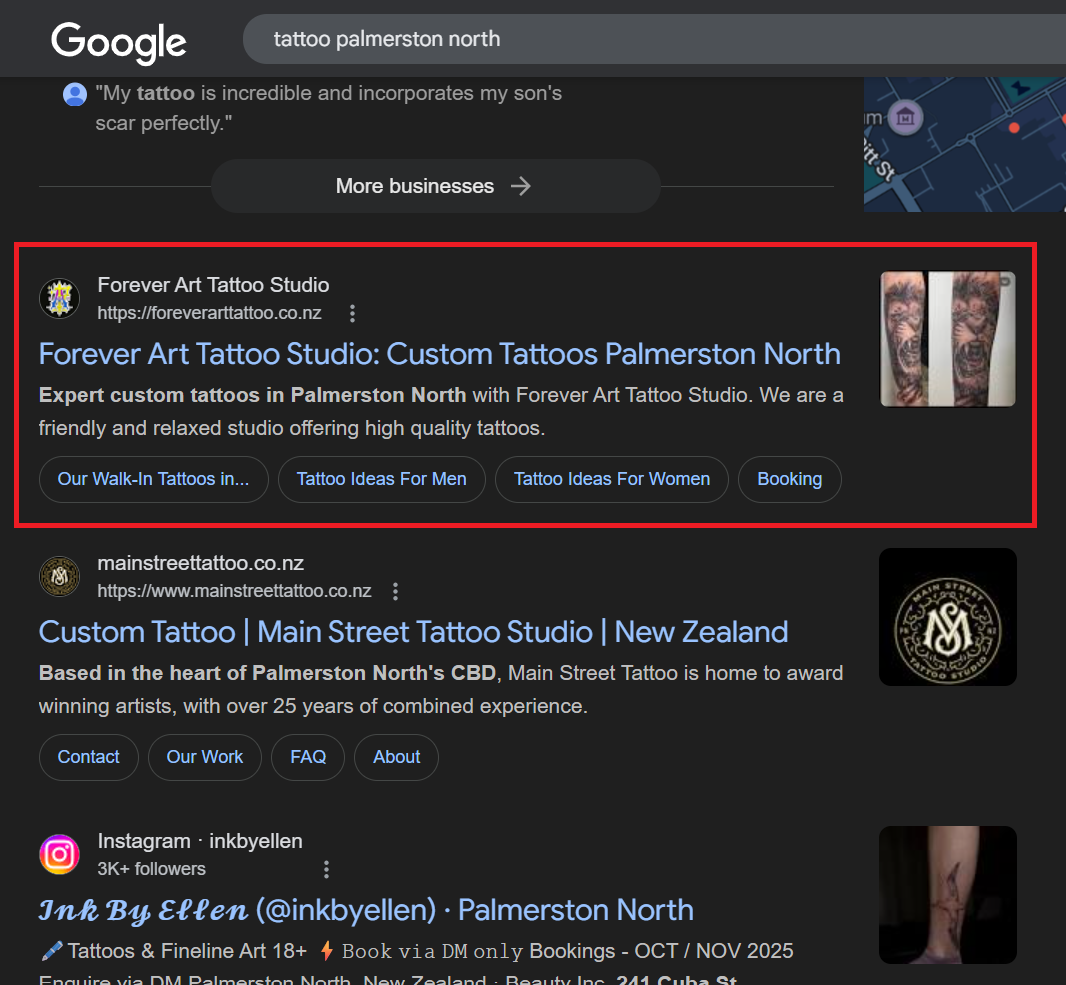Click the reviewer avatar icon
Viewport: 1066px width, 985px height.
(x=75, y=95)
